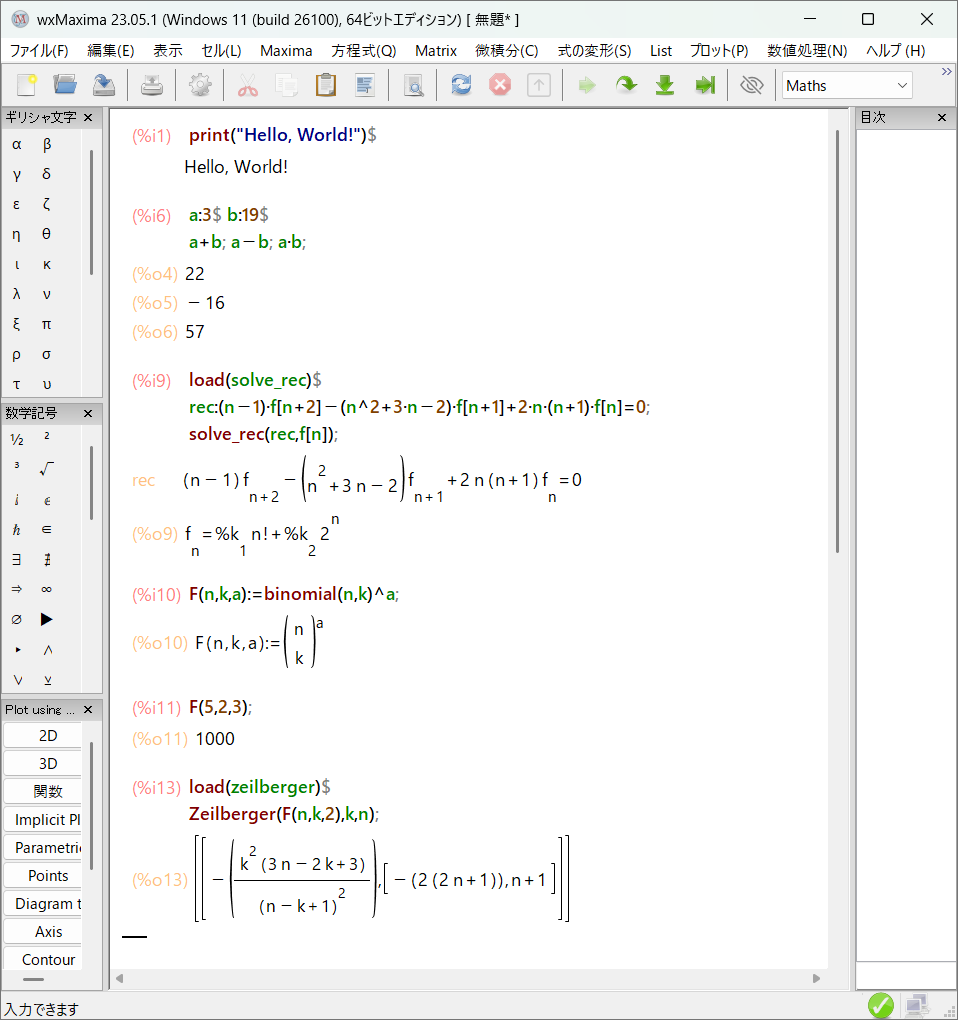Insert the infinity symbol ∞
This screenshot has width=958, height=1020.
(x=47, y=589)
